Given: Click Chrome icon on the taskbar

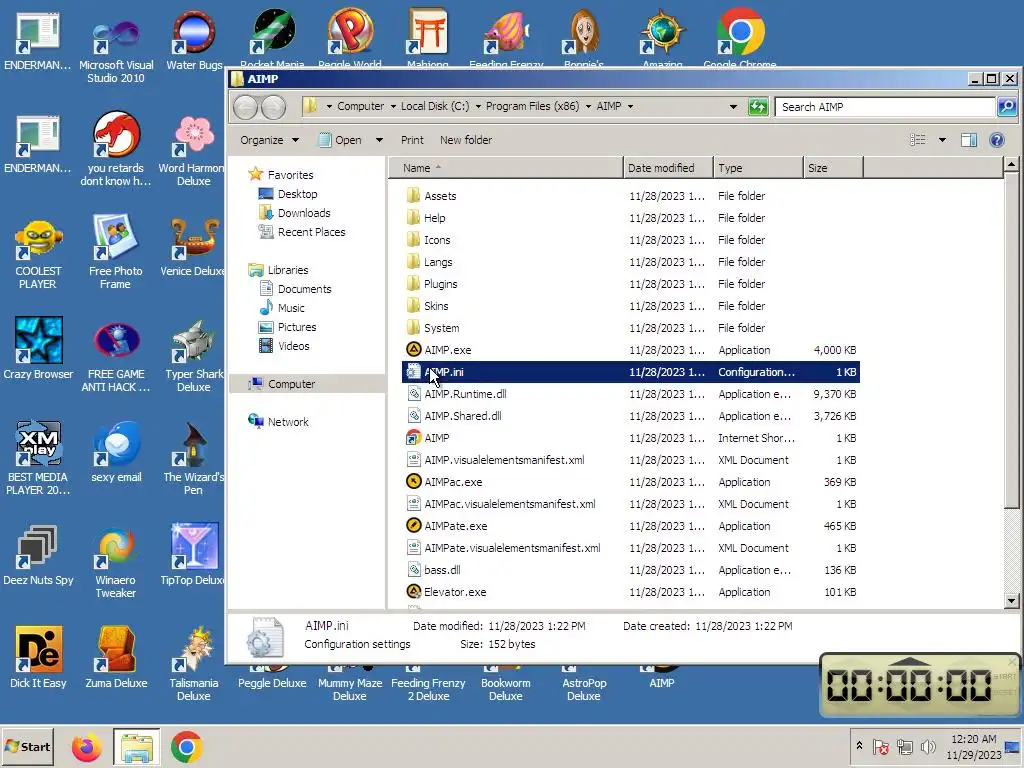Looking at the screenshot, I should pos(187,747).
